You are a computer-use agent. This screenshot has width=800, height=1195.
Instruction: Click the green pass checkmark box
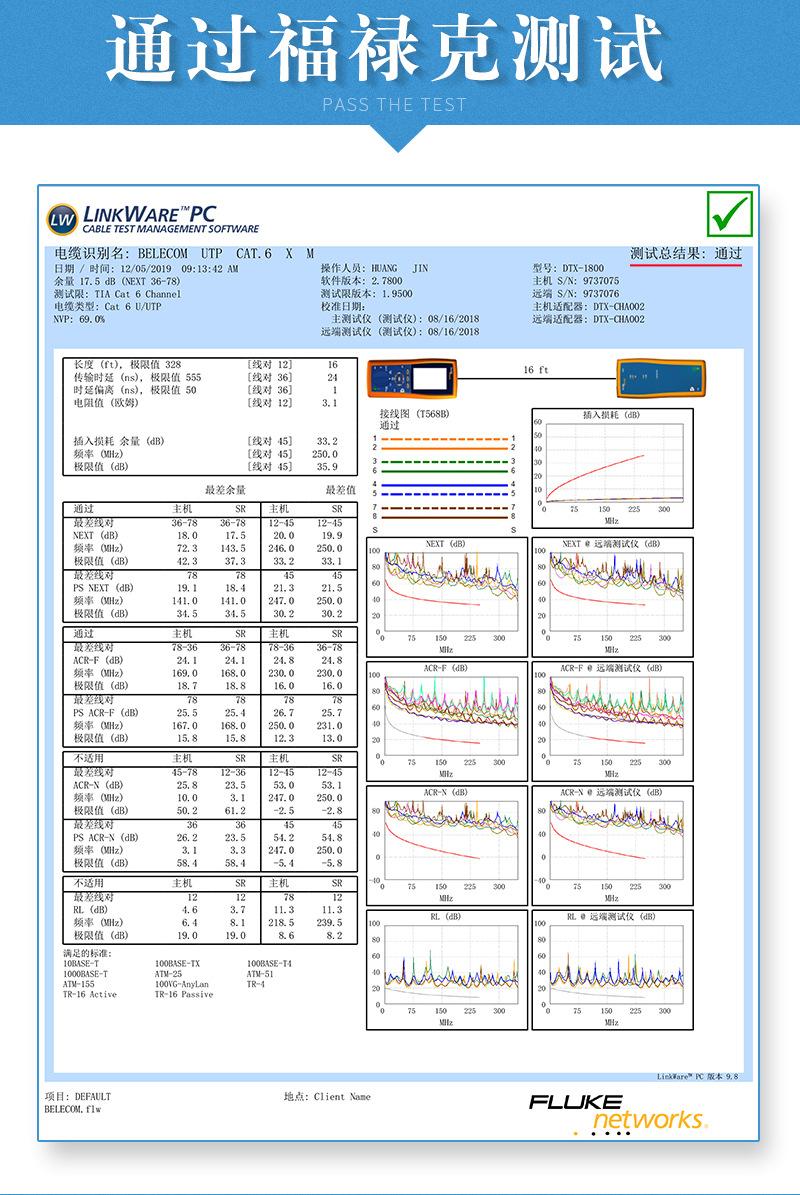click(730, 214)
